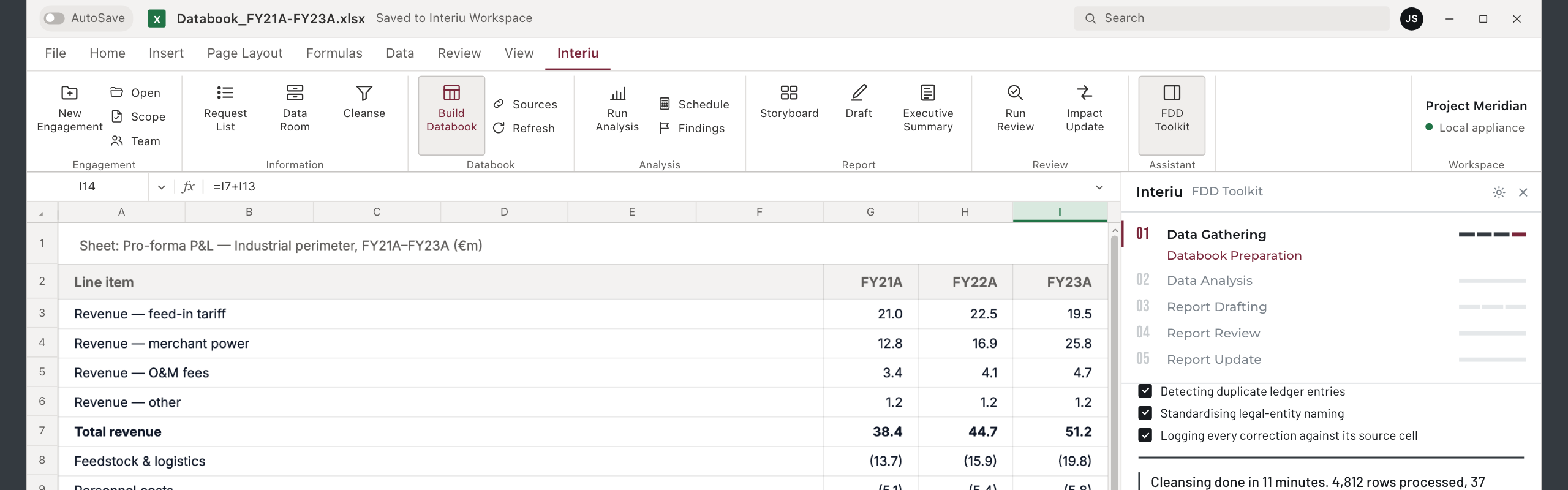Click the Impact Update tool
This screenshot has width=1568, height=490.
[x=1084, y=110]
